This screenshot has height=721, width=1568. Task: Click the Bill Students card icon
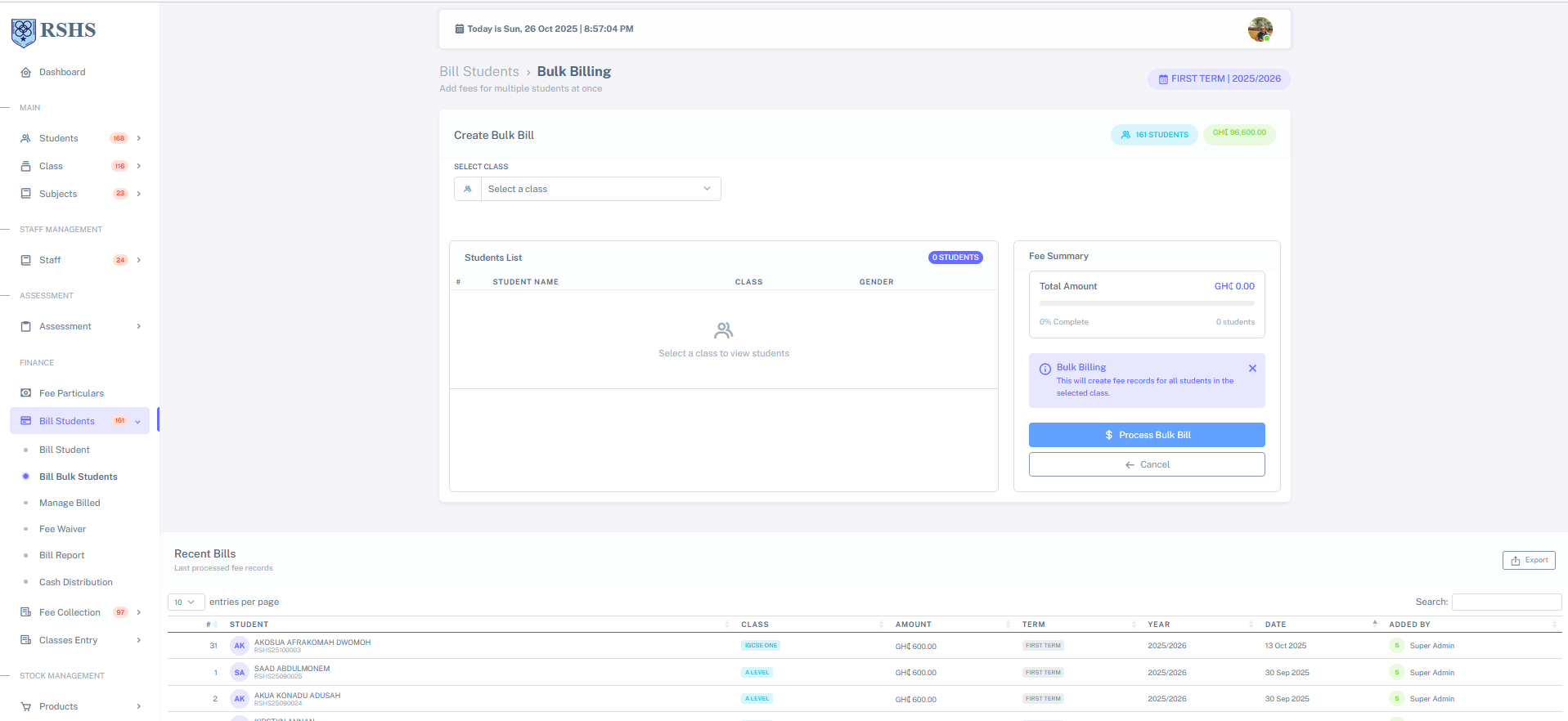(x=25, y=421)
